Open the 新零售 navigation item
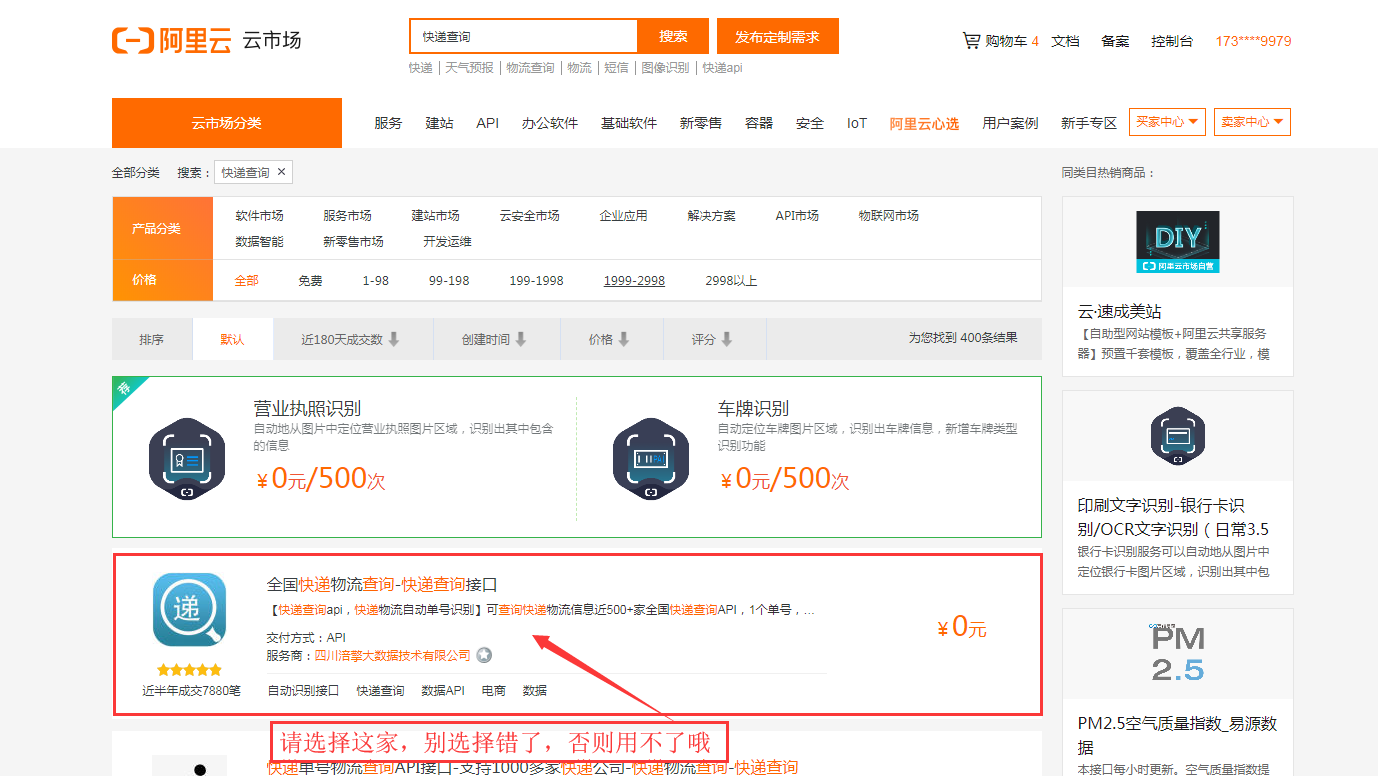The image size is (1378, 776). click(700, 123)
